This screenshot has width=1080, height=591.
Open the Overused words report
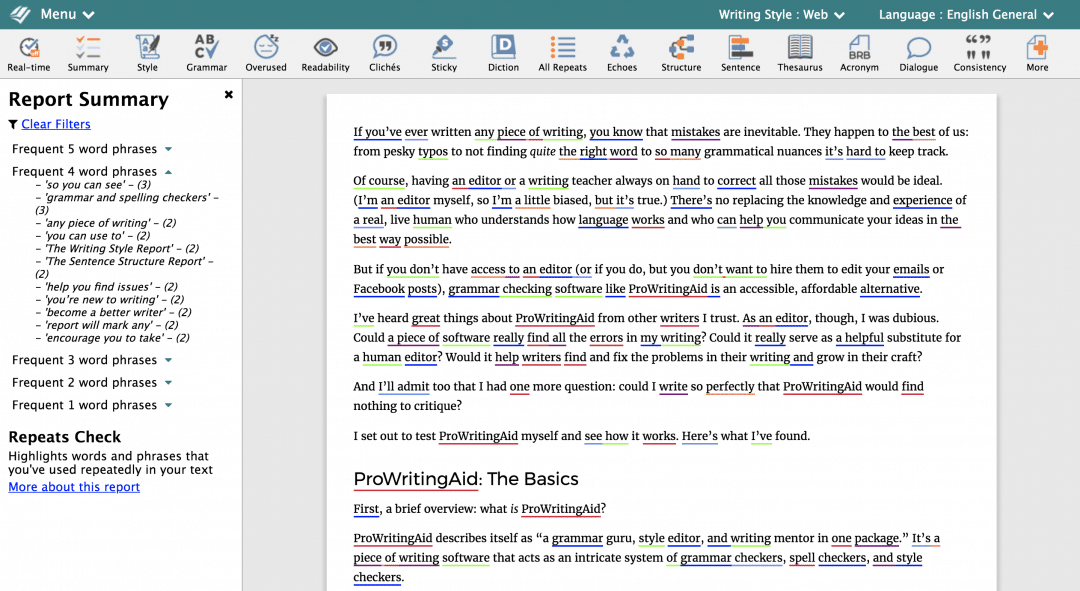(265, 52)
